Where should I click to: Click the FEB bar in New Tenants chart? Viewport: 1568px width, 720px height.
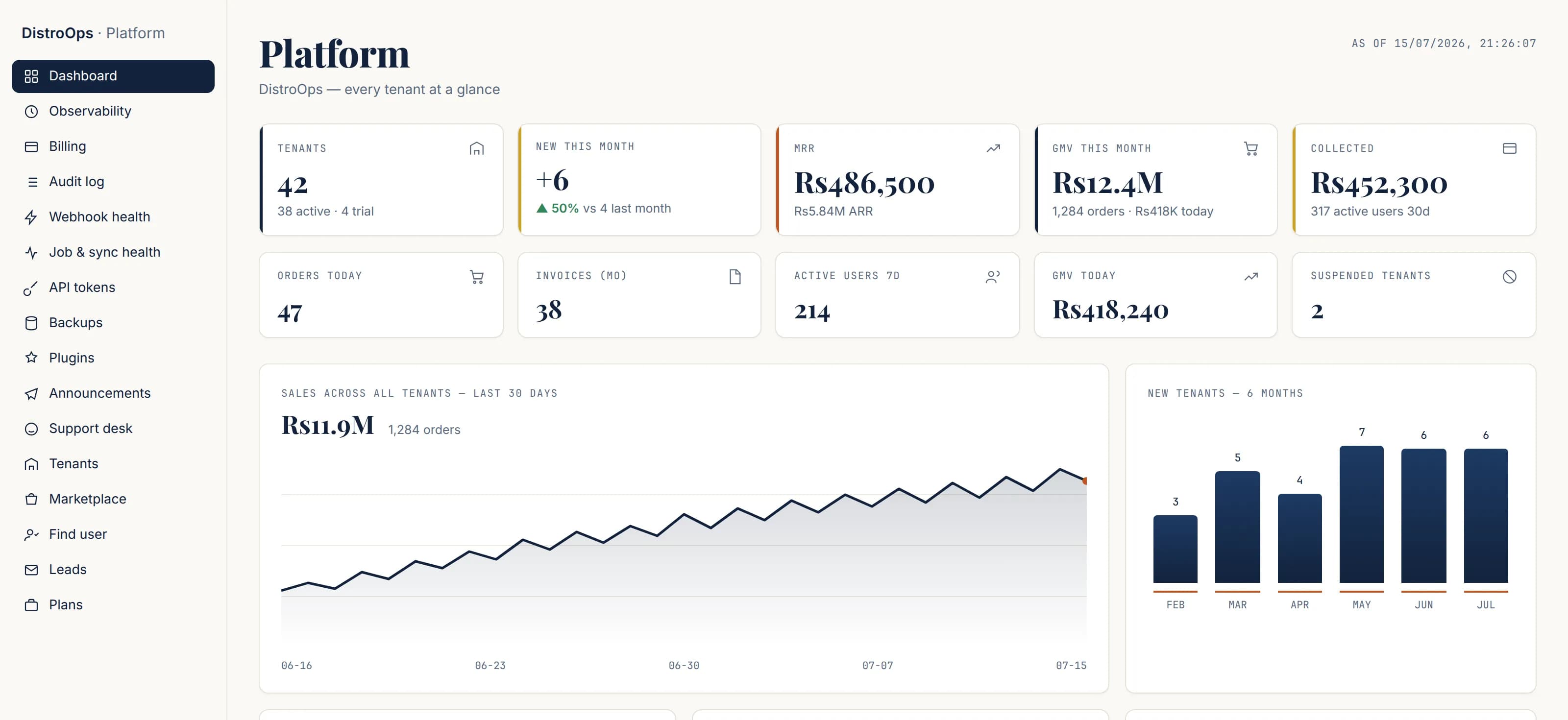click(x=1175, y=549)
